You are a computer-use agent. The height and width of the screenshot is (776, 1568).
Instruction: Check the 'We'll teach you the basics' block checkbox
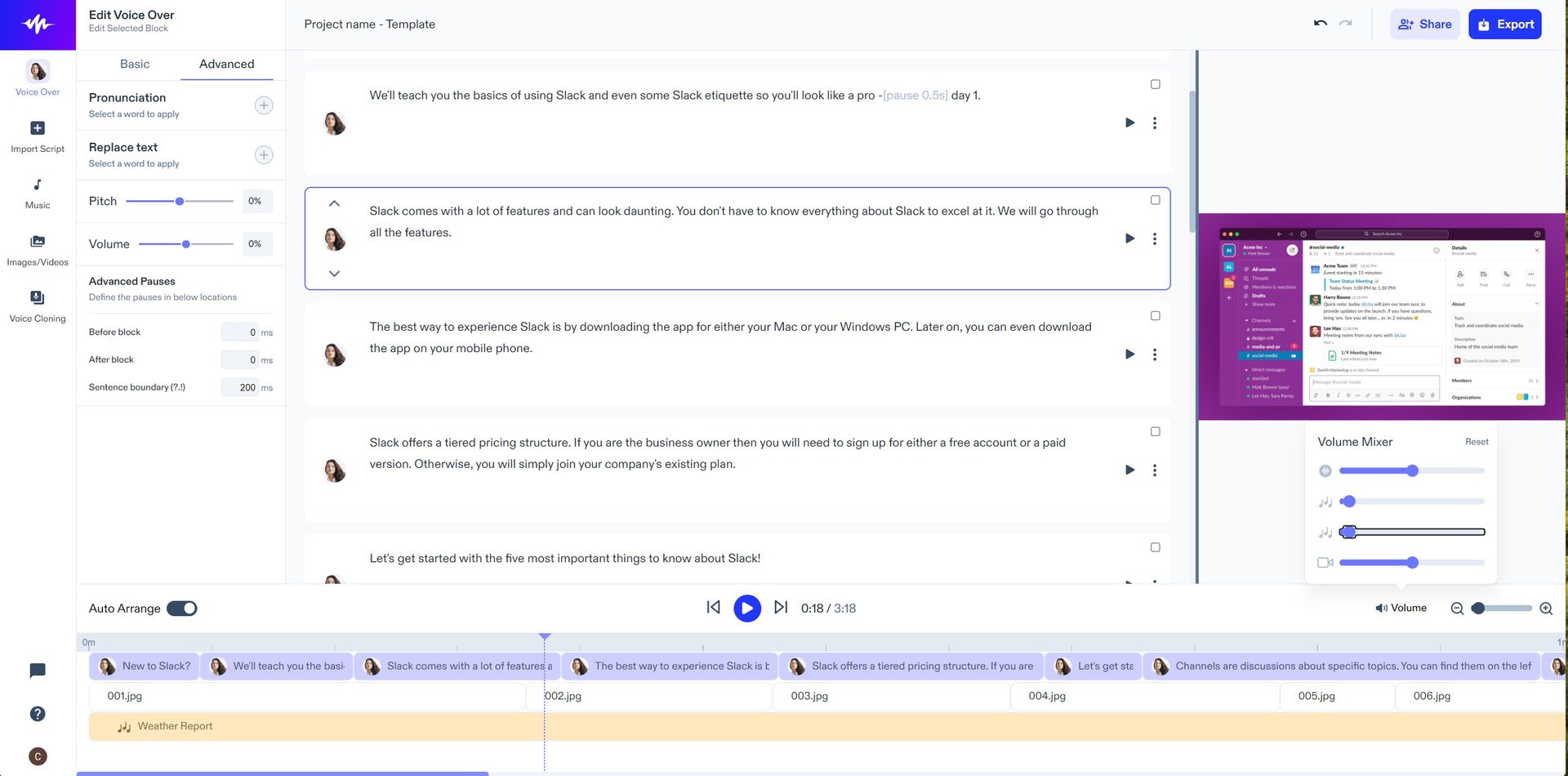coord(1155,84)
